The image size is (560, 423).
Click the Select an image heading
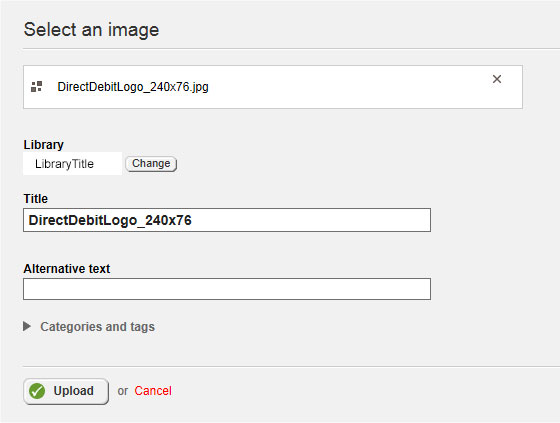(x=91, y=30)
